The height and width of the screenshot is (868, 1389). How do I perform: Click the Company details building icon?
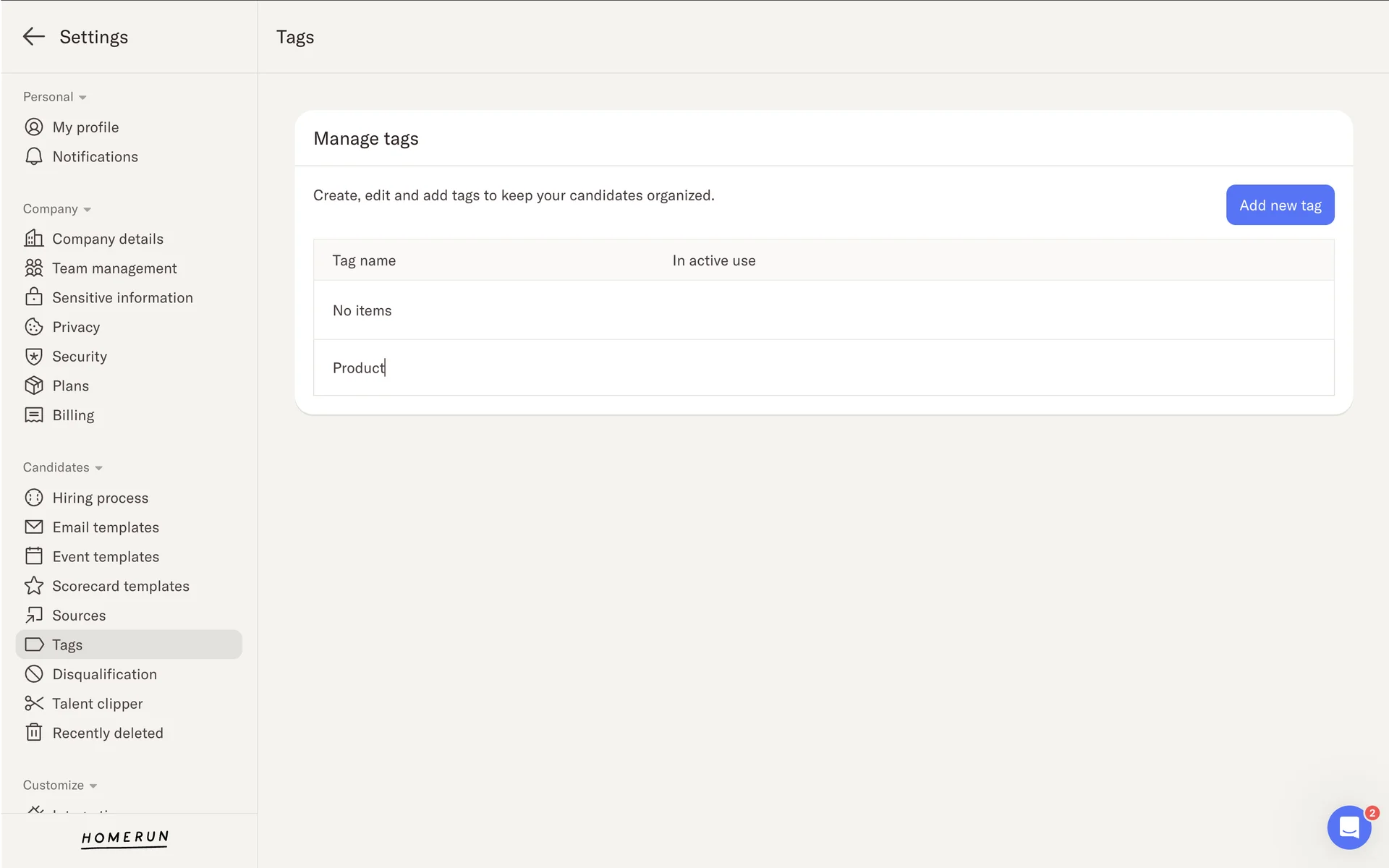[33, 239]
